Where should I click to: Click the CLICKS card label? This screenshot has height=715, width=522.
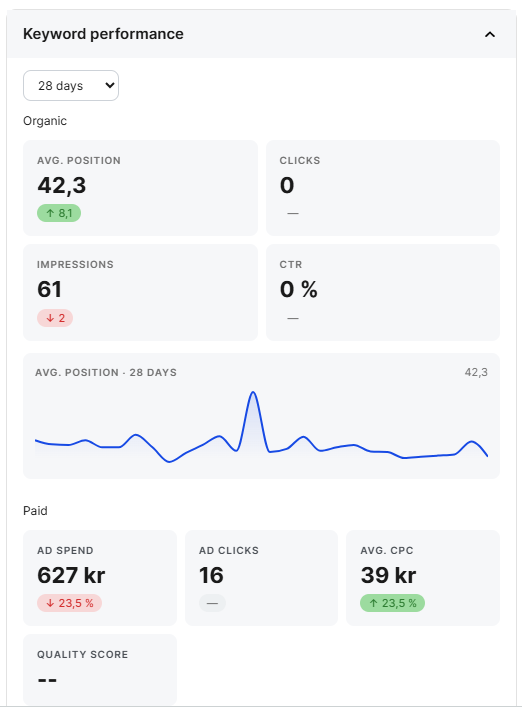coord(300,161)
